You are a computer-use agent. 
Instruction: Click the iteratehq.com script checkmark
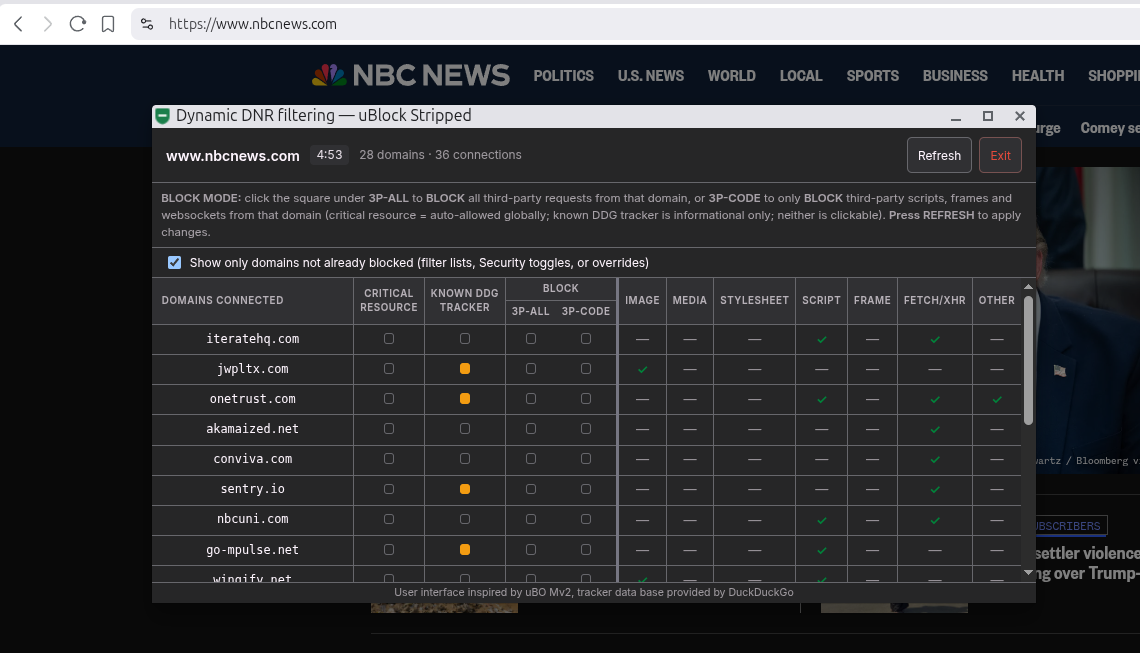coord(822,340)
